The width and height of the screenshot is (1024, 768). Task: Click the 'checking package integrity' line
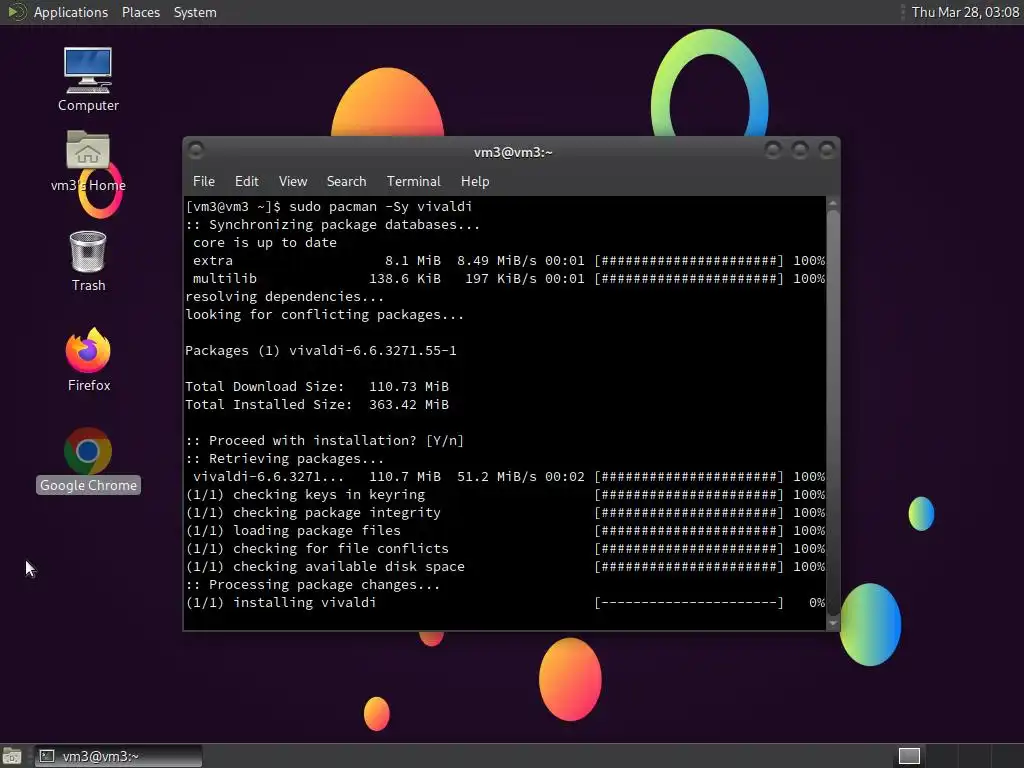pyautogui.click(x=313, y=513)
